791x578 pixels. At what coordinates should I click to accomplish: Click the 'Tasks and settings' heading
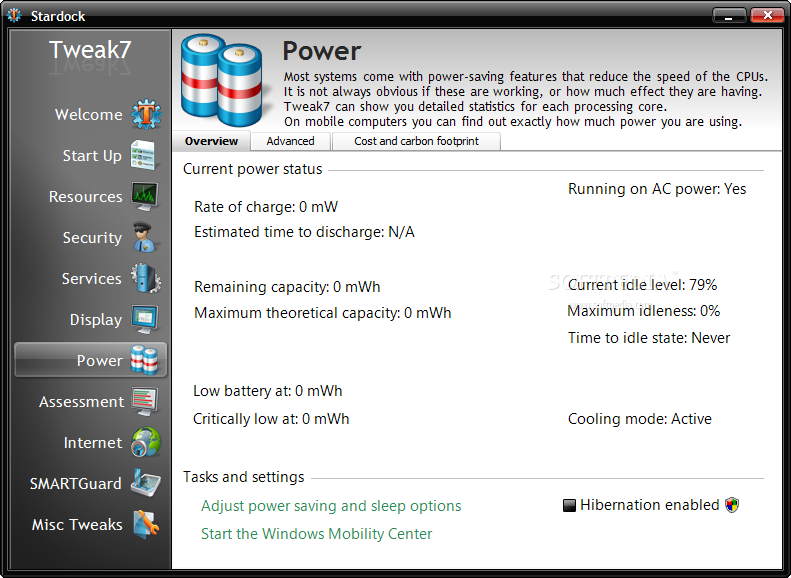tap(244, 477)
